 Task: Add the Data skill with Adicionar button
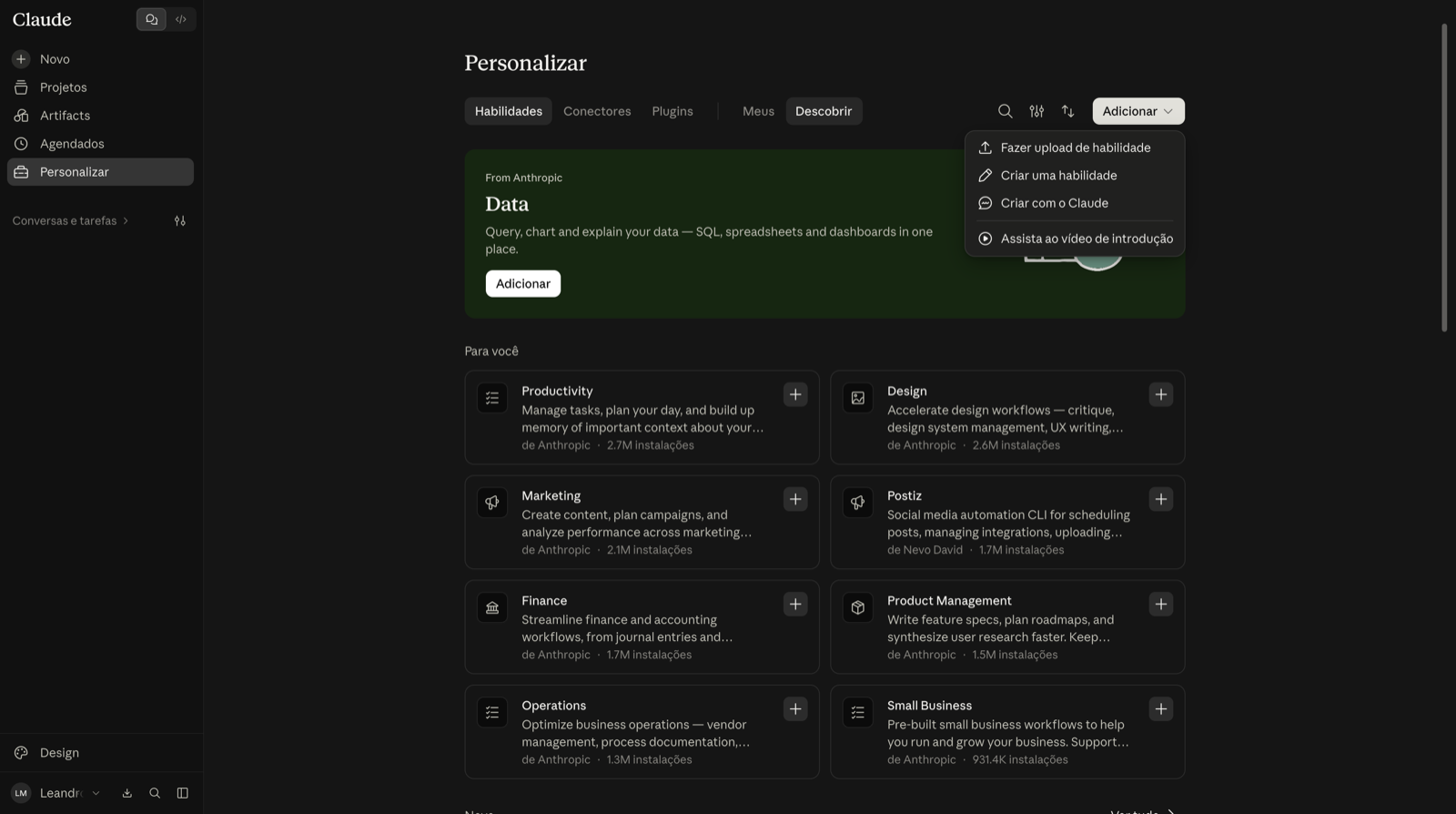pyautogui.click(x=523, y=284)
